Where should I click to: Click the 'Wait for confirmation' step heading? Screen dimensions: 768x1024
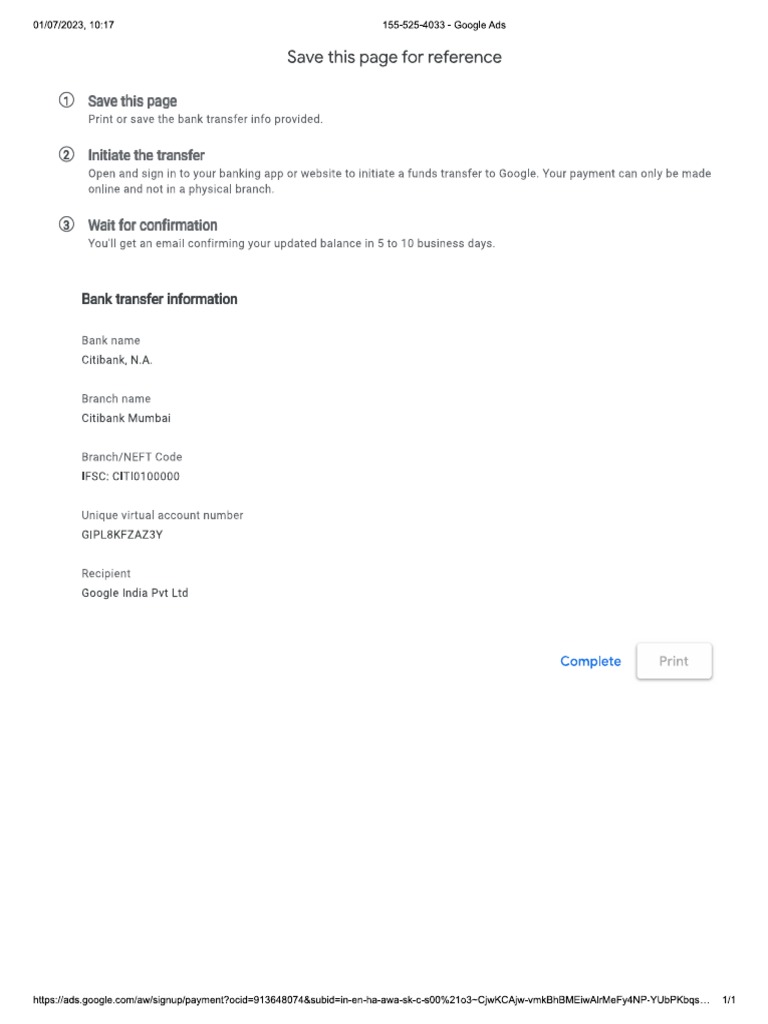pos(153,225)
